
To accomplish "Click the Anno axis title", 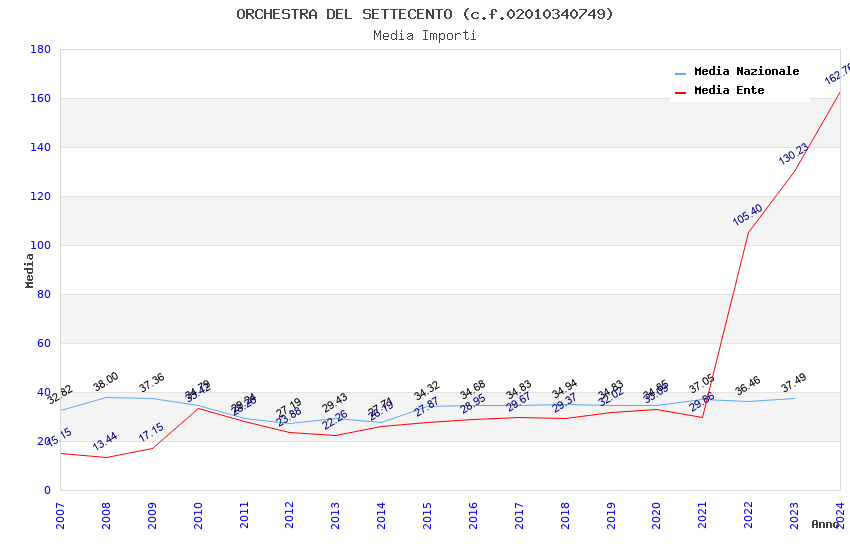I will 826,524.
